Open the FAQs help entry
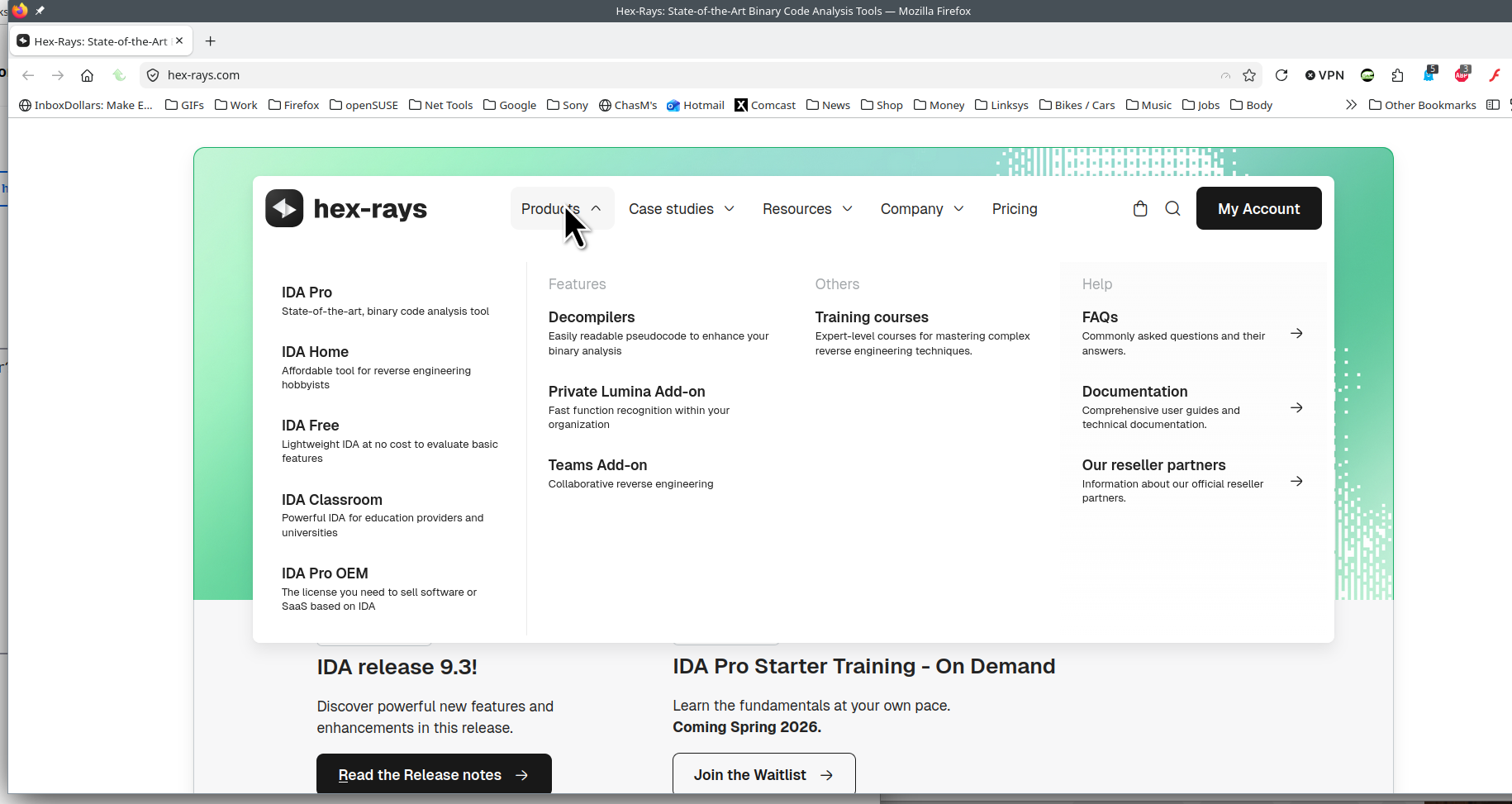 point(1192,333)
